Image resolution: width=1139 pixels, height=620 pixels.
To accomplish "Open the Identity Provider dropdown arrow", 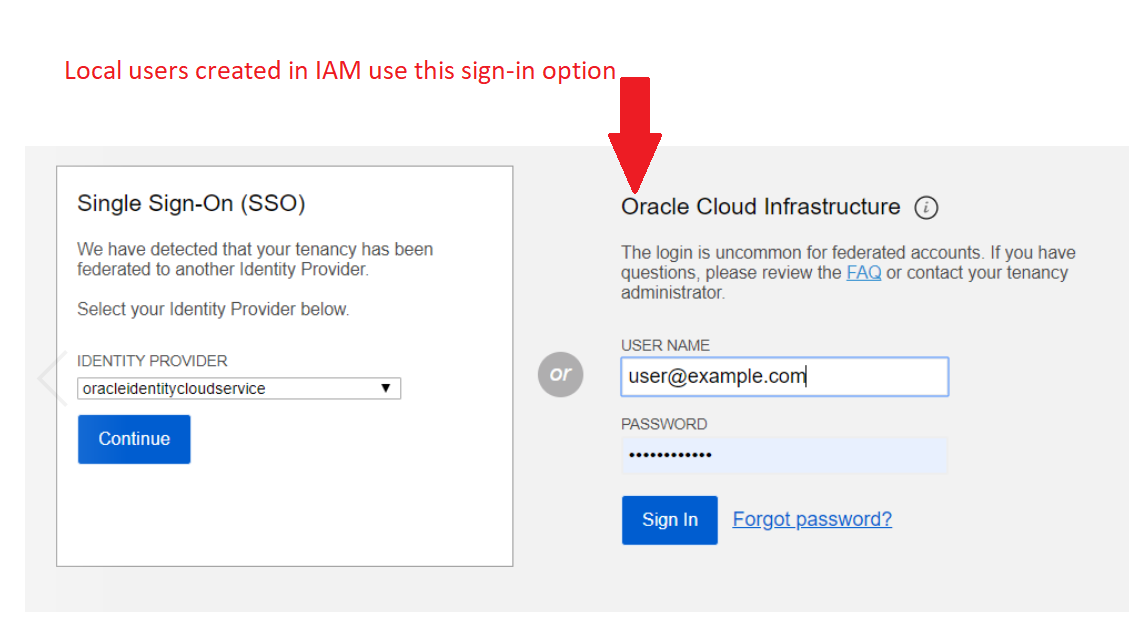I will tap(386, 388).
